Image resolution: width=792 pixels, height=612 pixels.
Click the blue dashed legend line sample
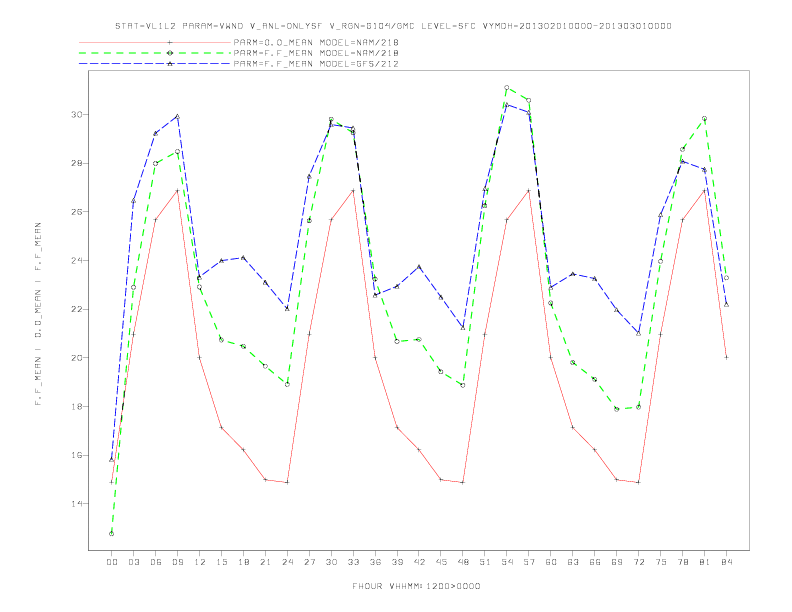155,64
